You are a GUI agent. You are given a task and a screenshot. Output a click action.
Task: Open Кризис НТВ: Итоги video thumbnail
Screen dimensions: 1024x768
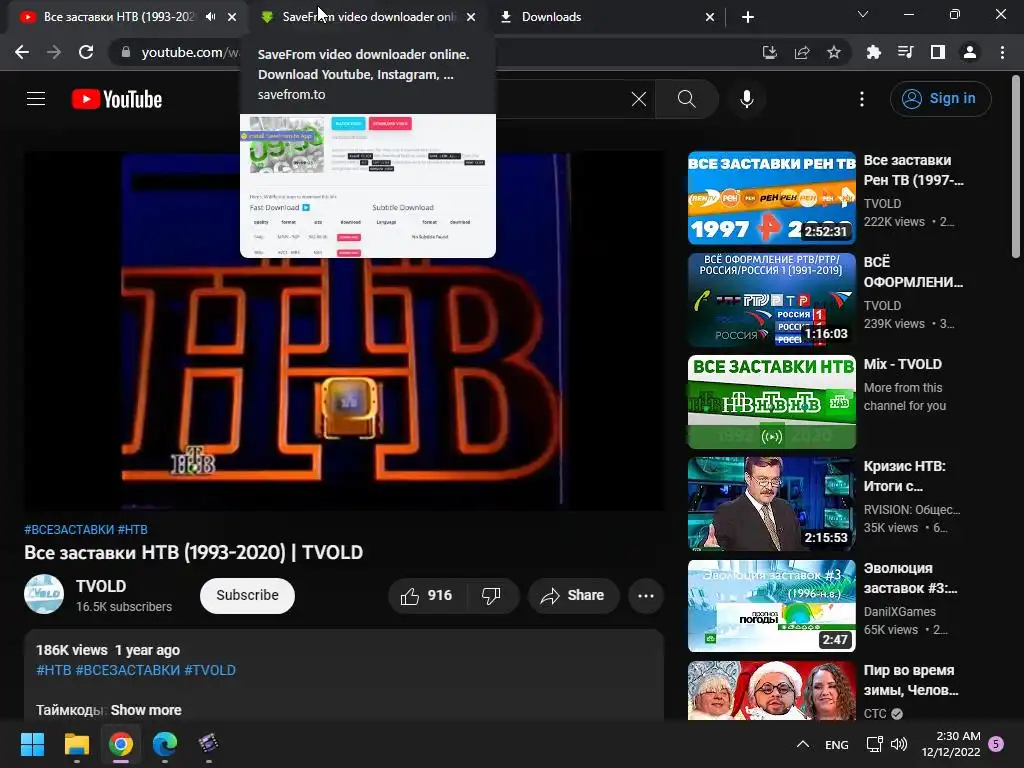tap(771, 504)
